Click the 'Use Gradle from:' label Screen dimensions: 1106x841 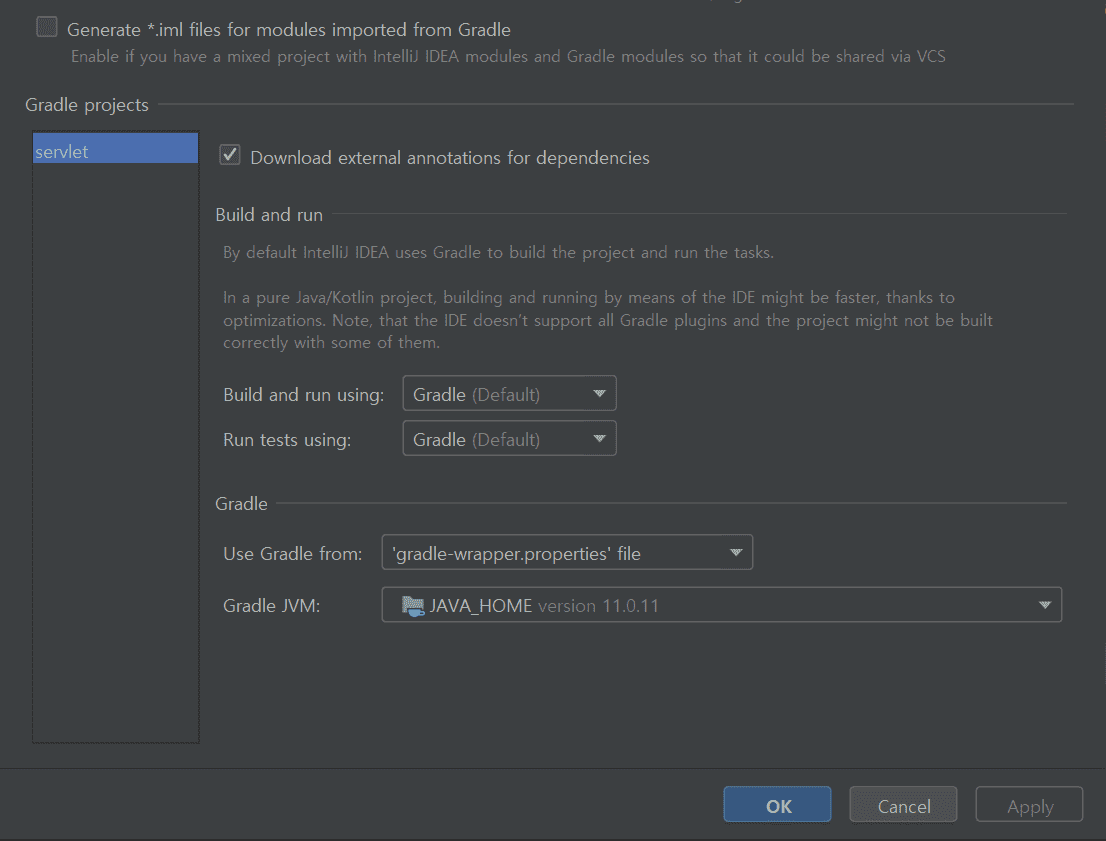tap(293, 553)
